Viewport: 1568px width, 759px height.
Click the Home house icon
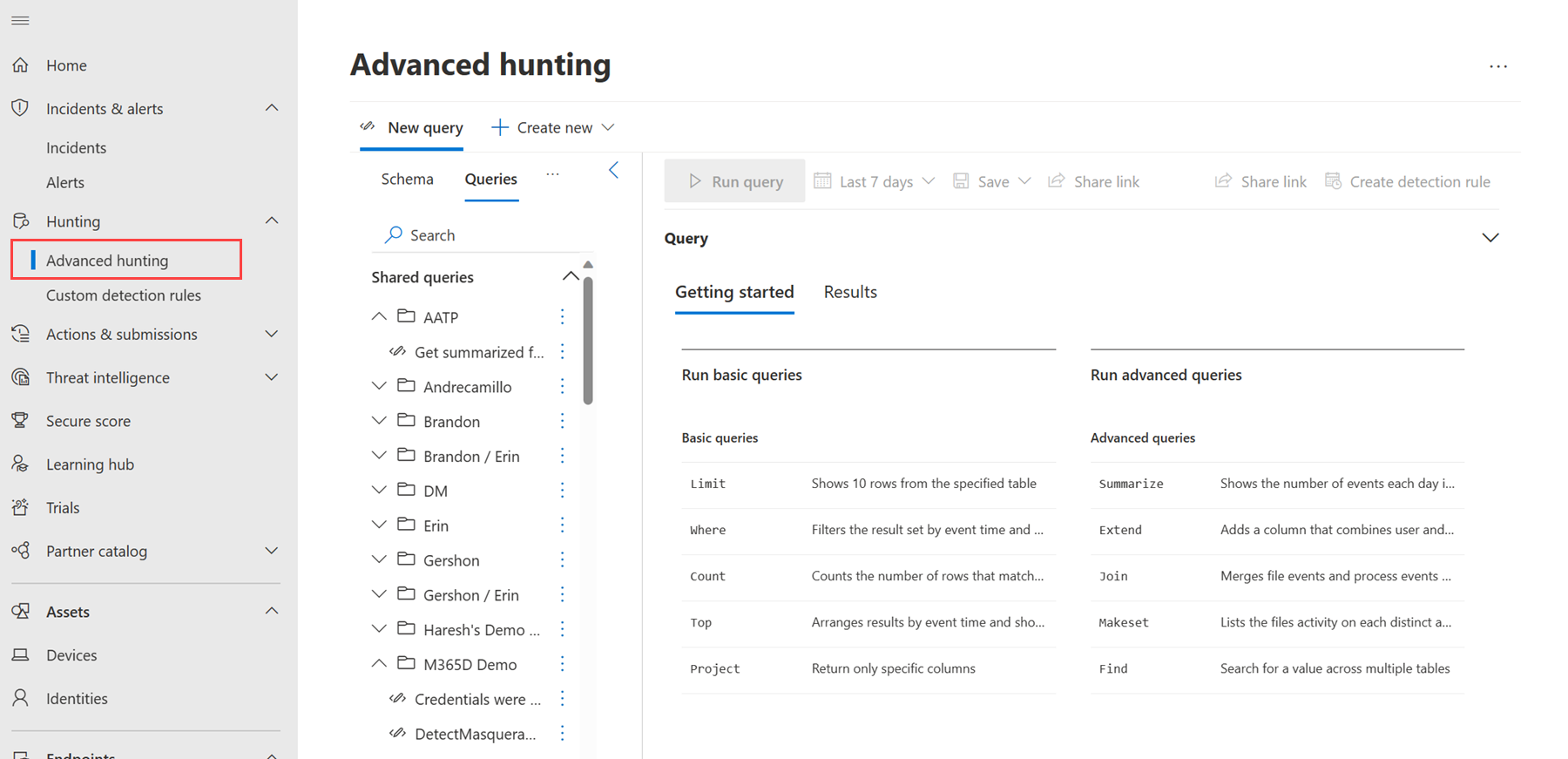pos(21,64)
